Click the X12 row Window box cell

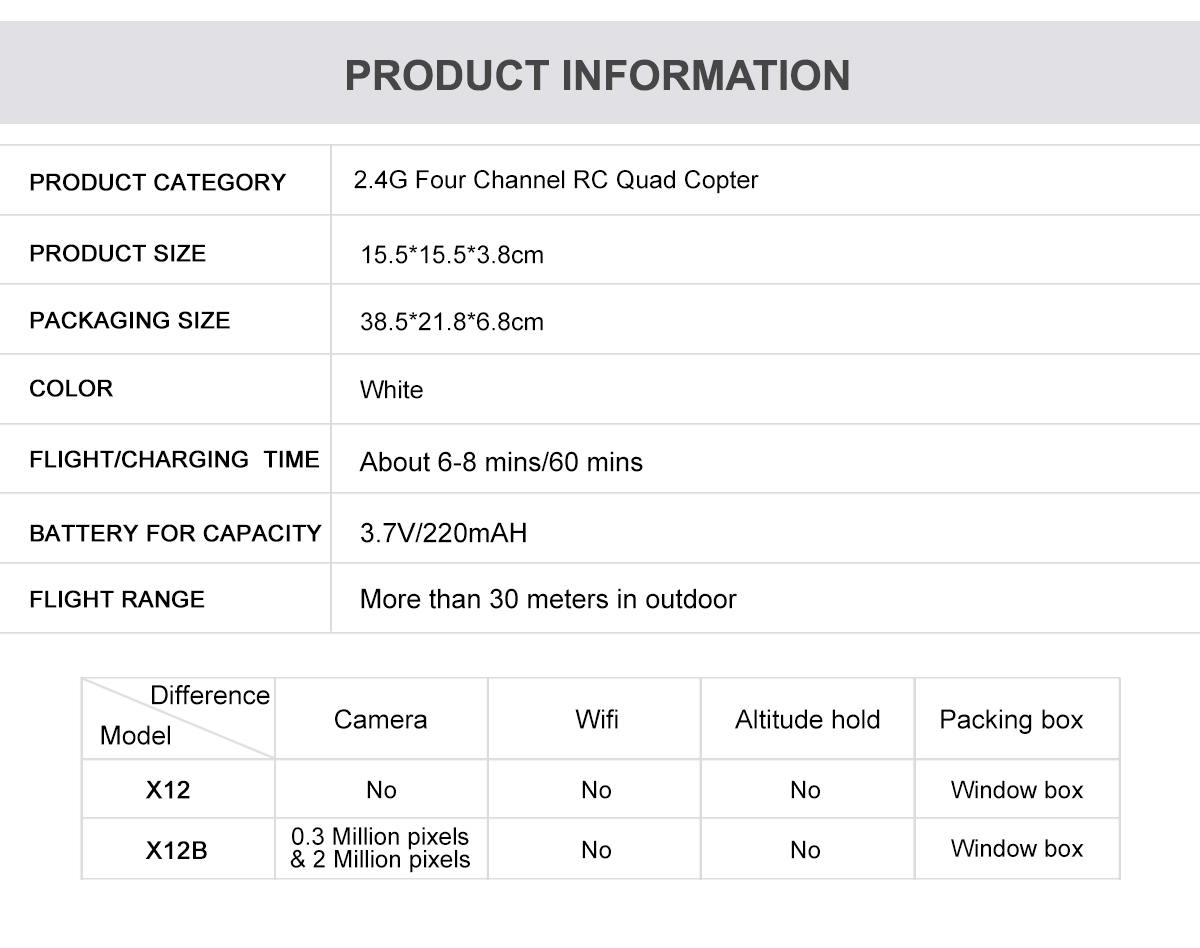click(1017, 790)
